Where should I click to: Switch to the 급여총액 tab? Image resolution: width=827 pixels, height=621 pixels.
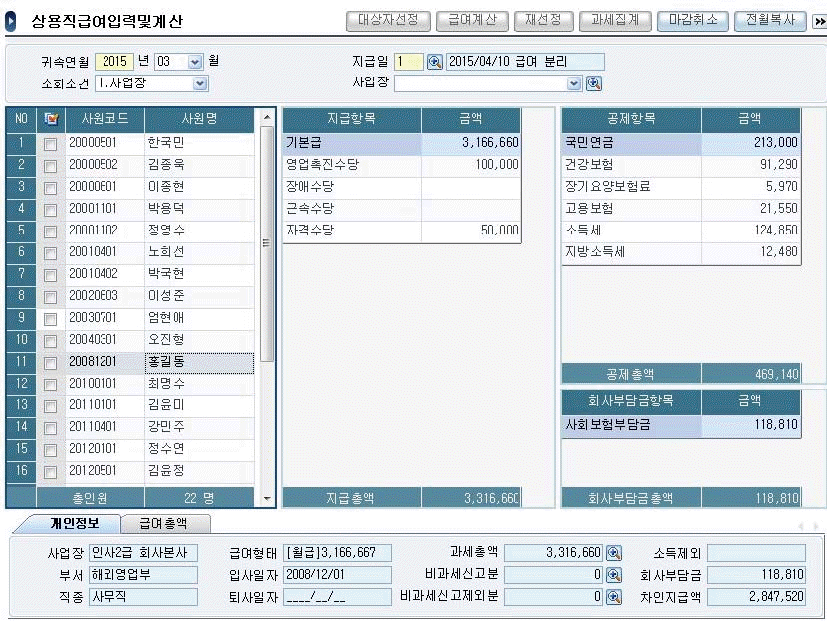coord(165,523)
